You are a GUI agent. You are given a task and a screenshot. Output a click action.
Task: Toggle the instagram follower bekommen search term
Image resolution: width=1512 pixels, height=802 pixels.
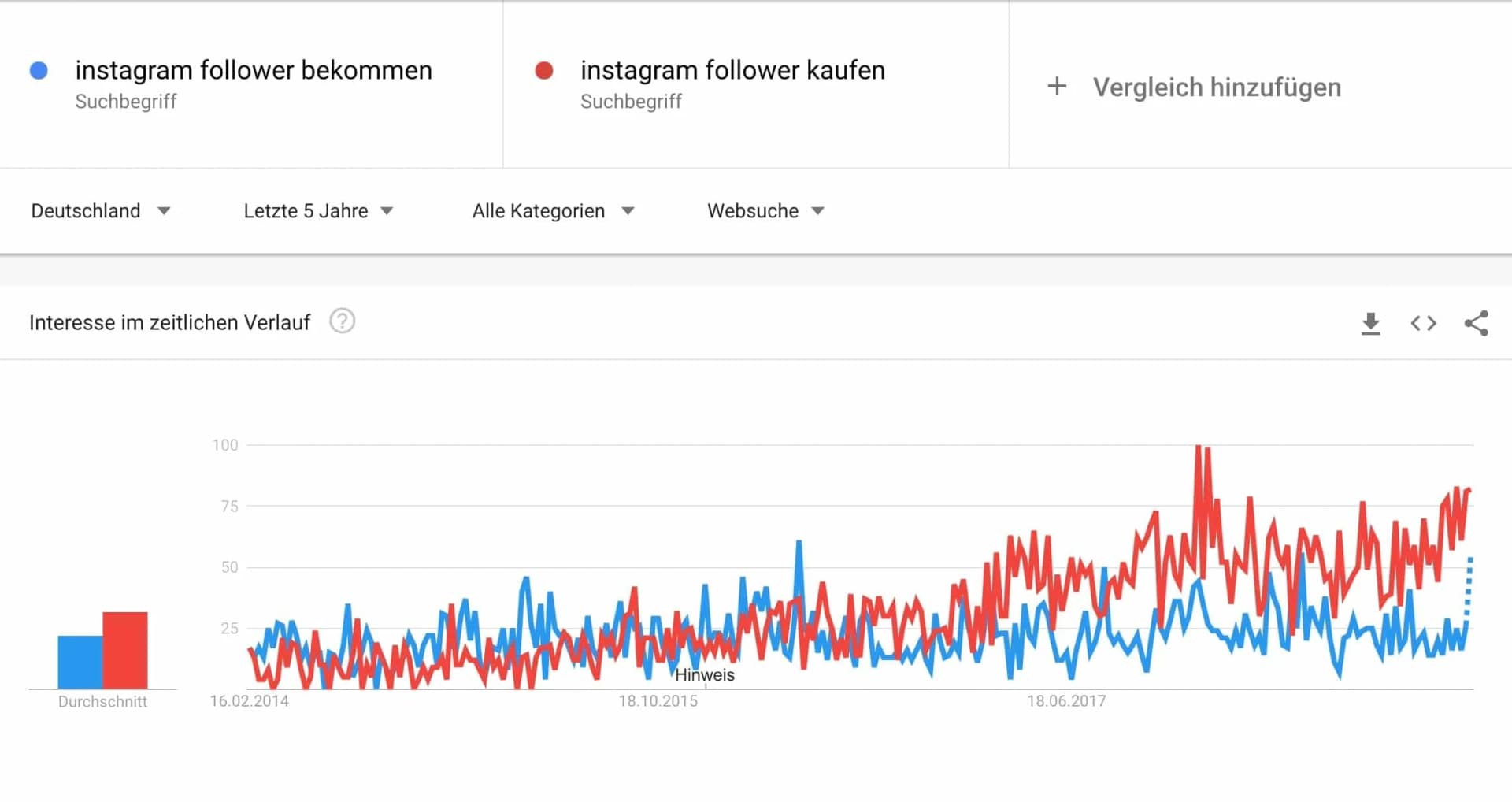254,70
